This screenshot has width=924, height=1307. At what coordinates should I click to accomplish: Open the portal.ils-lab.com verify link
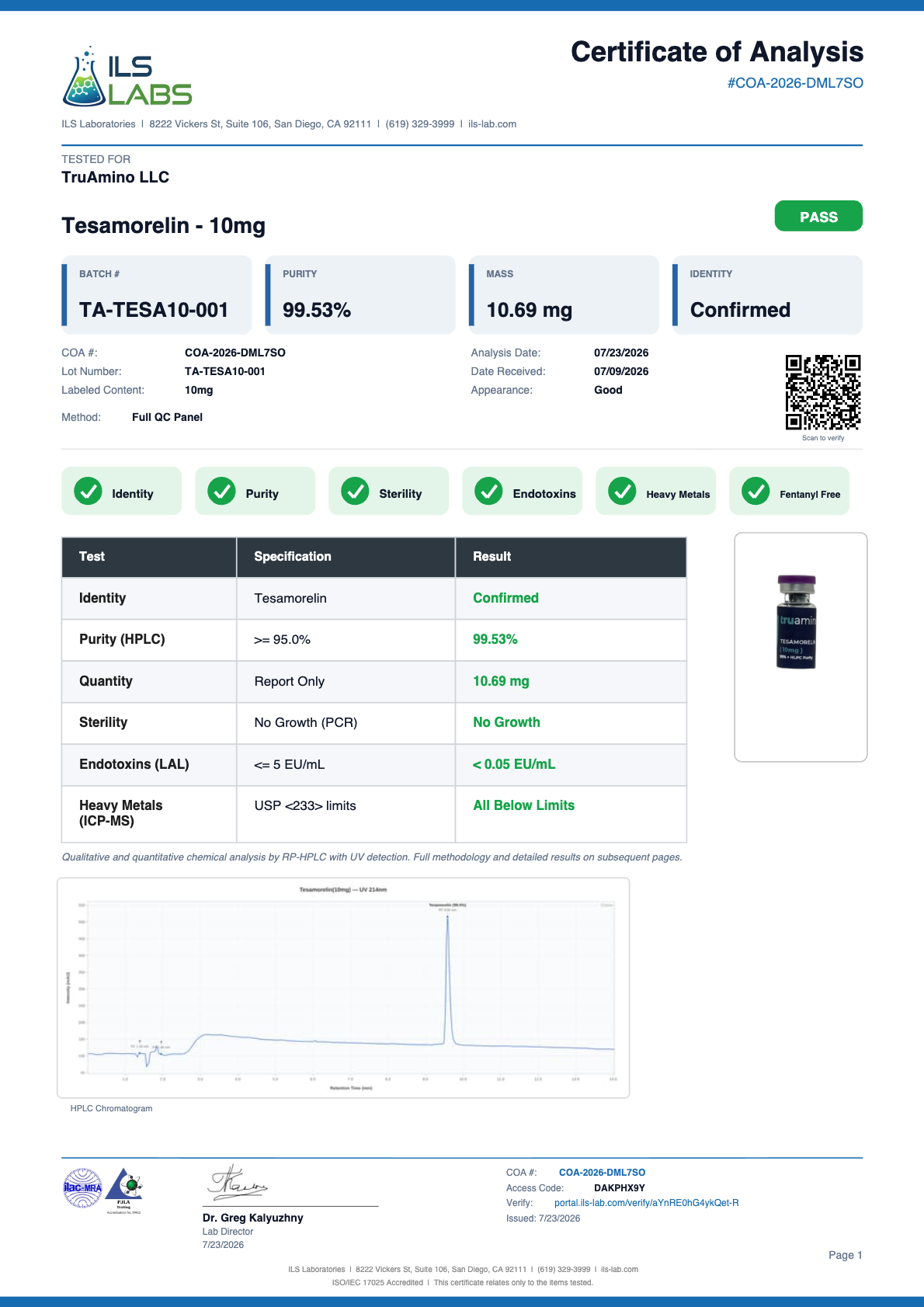coord(646,1203)
